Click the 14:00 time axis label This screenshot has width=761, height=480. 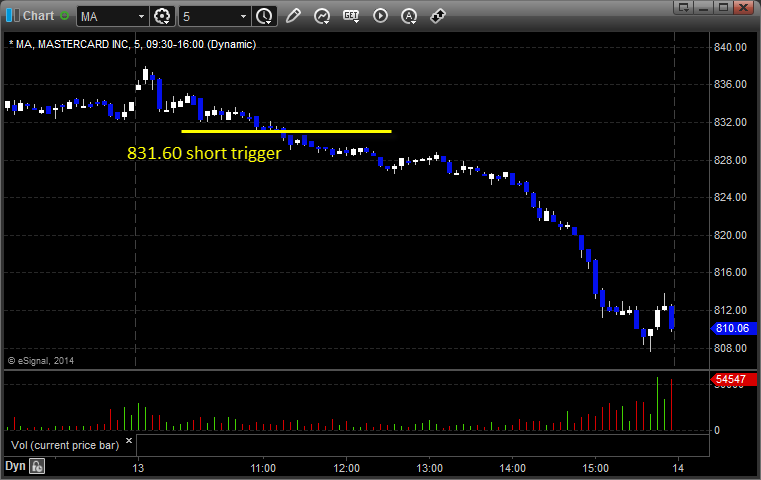[x=513, y=468]
